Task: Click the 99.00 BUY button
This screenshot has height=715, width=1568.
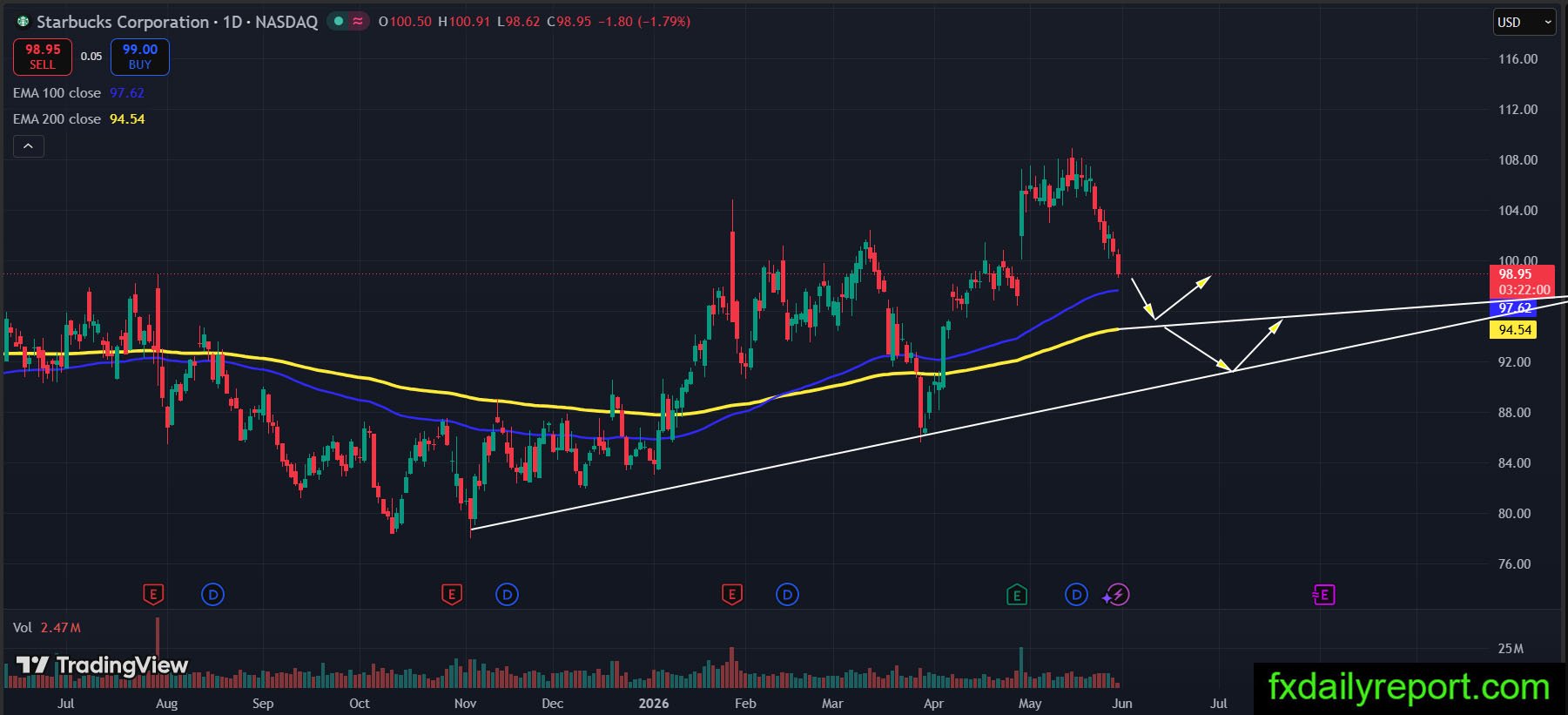Action: pos(139,57)
